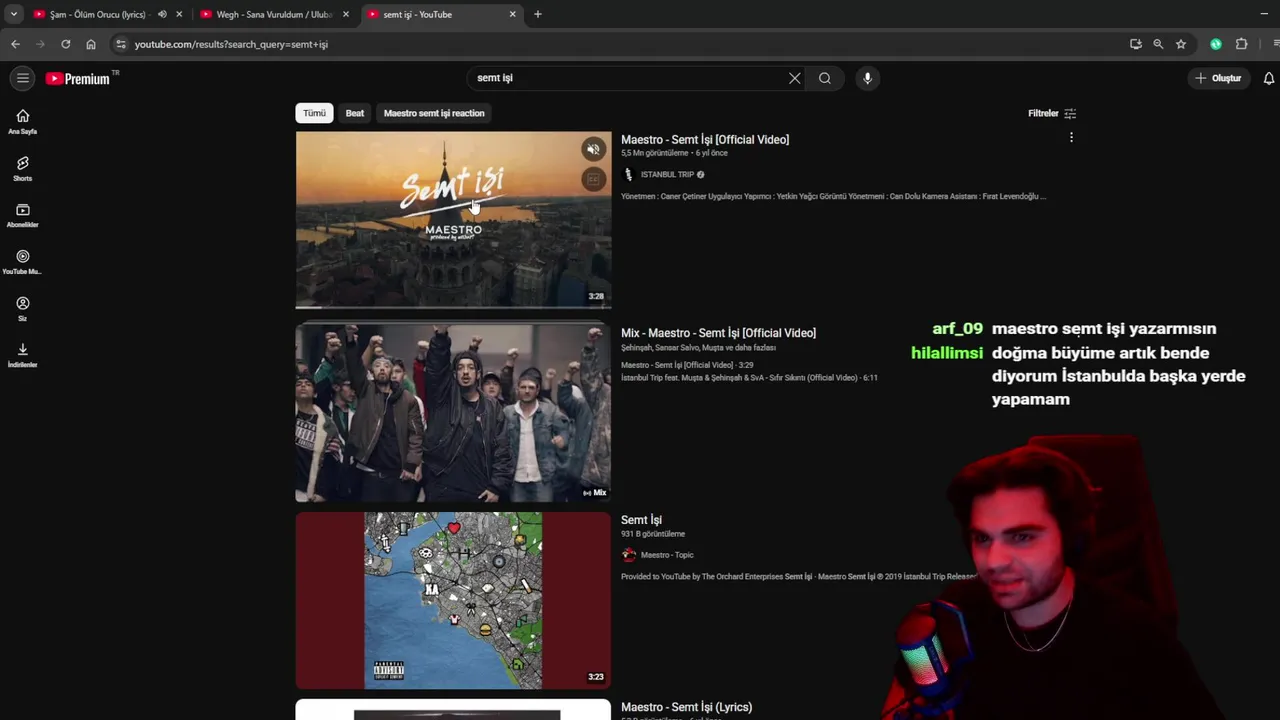Viewport: 1280px width, 720px height.
Task: Start voice search with the microphone
Action: coord(867,78)
